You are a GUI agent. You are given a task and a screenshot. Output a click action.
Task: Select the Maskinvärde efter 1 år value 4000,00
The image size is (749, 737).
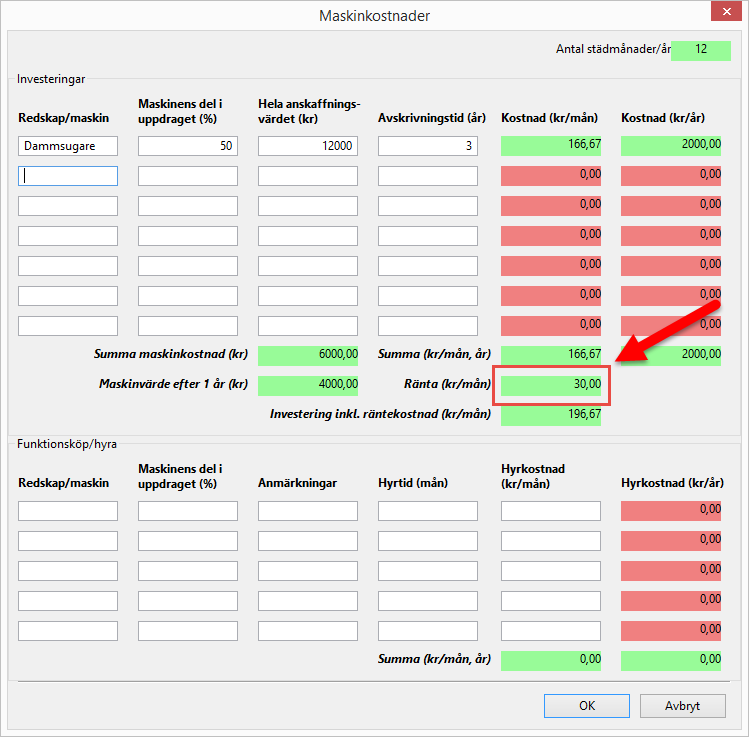point(308,384)
